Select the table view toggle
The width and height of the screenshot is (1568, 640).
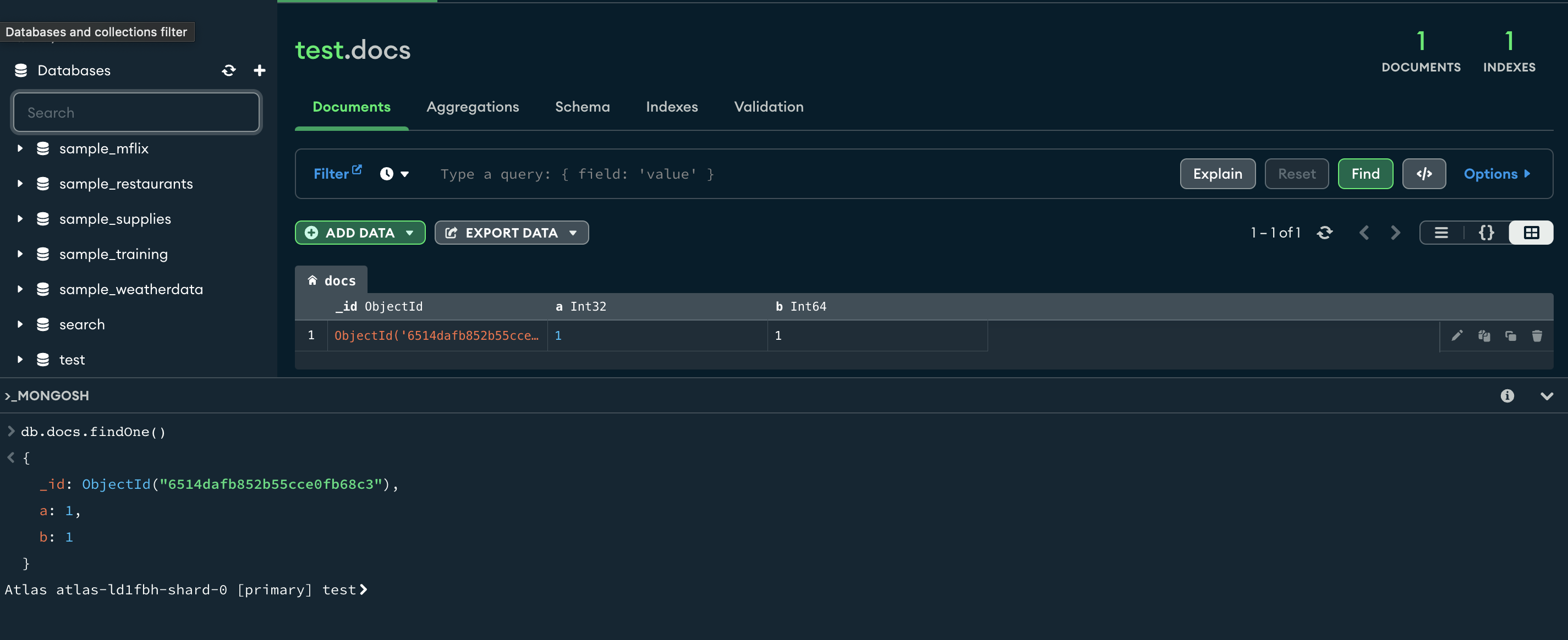1531,233
